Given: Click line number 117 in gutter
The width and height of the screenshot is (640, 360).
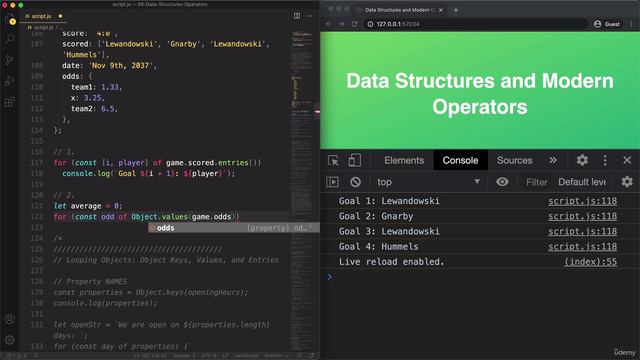Looking at the screenshot, I should tap(37, 162).
